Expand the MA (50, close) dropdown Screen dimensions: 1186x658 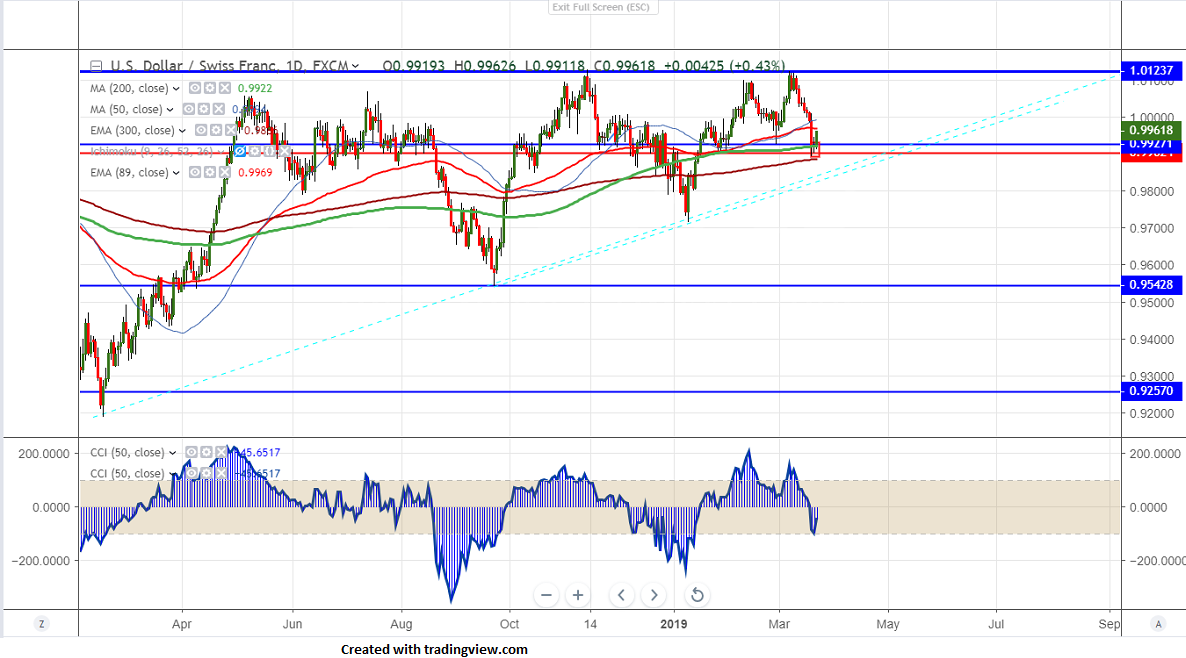pos(170,110)
